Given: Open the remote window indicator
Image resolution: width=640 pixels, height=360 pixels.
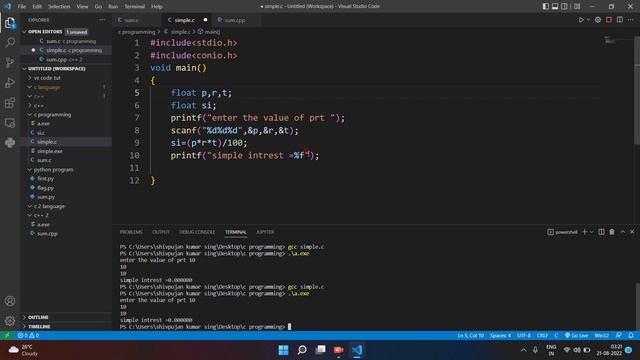Looking at the screenshot, I should click(7, 336).
